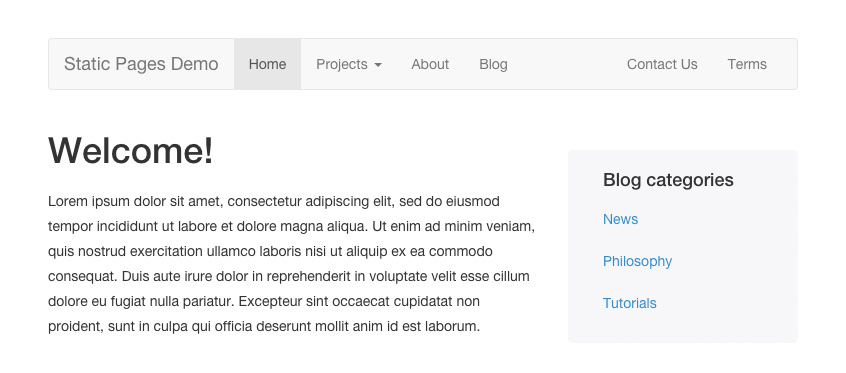Open the Blog navigation item
Screen dimensions: 846x373
[x=493, y=64]
